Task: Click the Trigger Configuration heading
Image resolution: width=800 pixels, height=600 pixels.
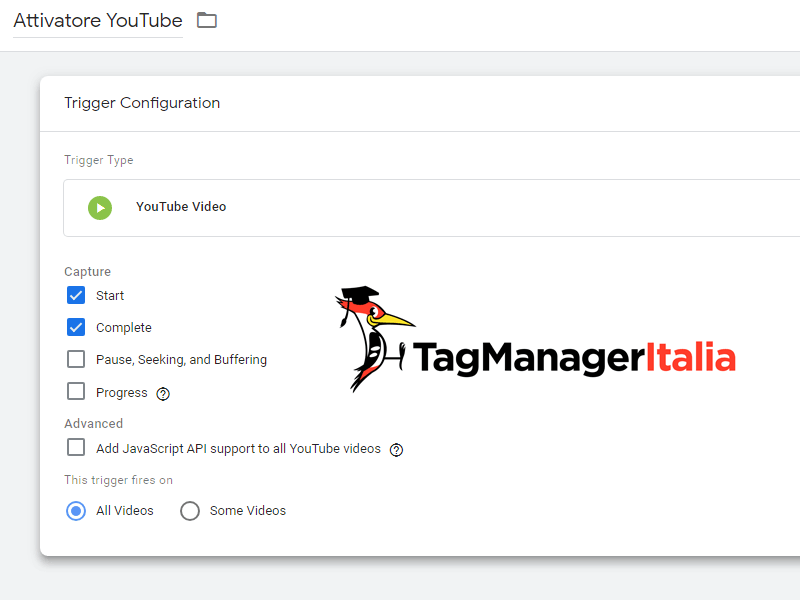Action: point(142,103)
